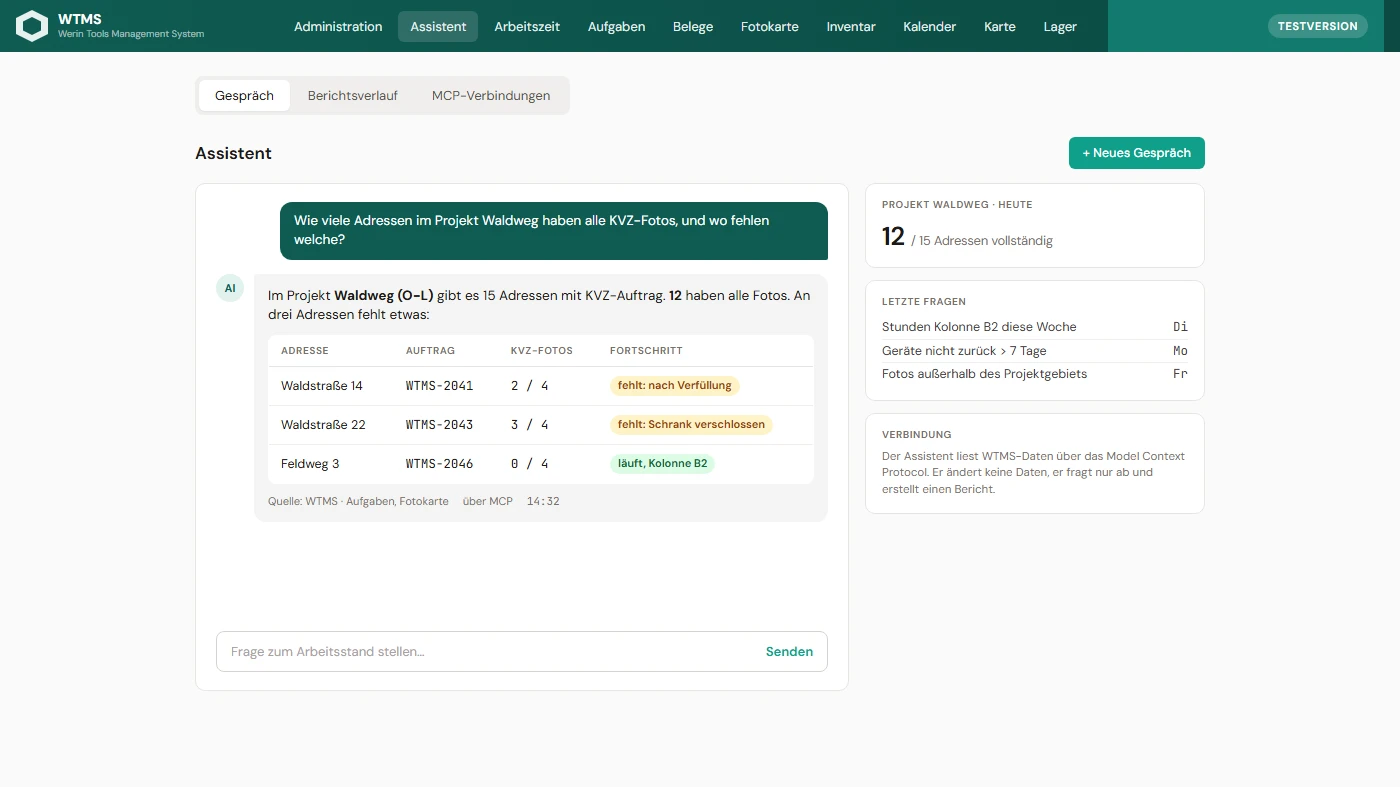Select the Gespräch tab

(244, 96)
